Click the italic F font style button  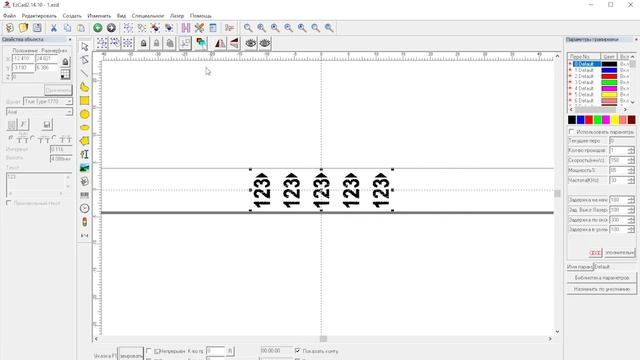coord(23,124)
